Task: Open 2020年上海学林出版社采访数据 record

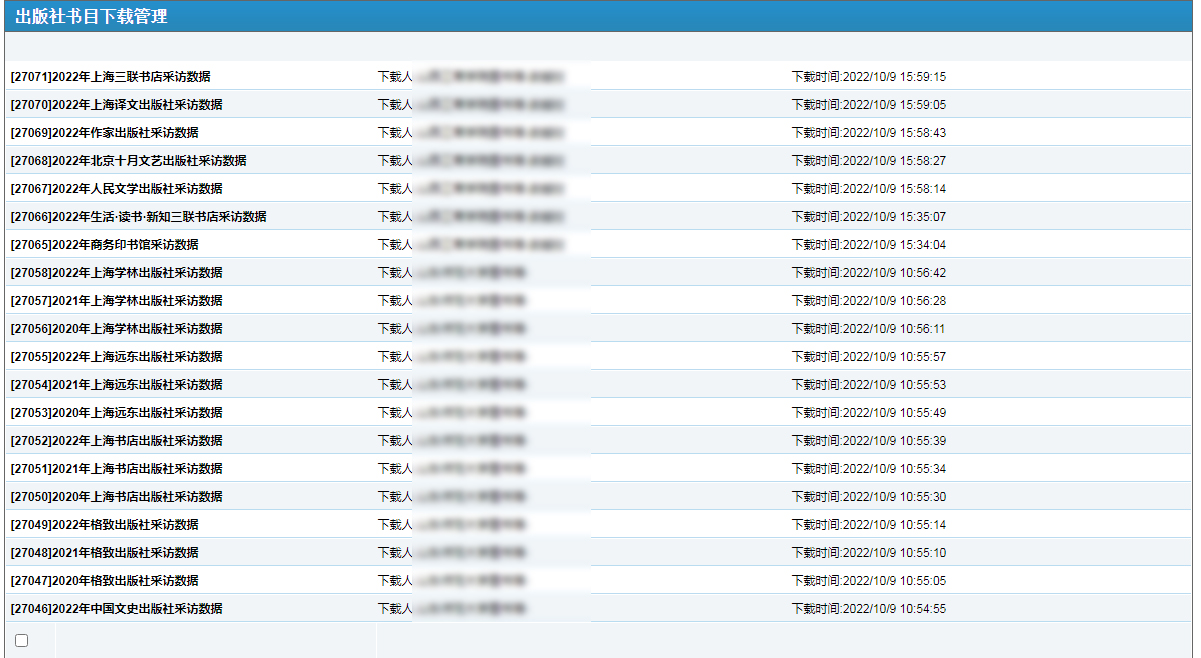Action: pos(116,329)
